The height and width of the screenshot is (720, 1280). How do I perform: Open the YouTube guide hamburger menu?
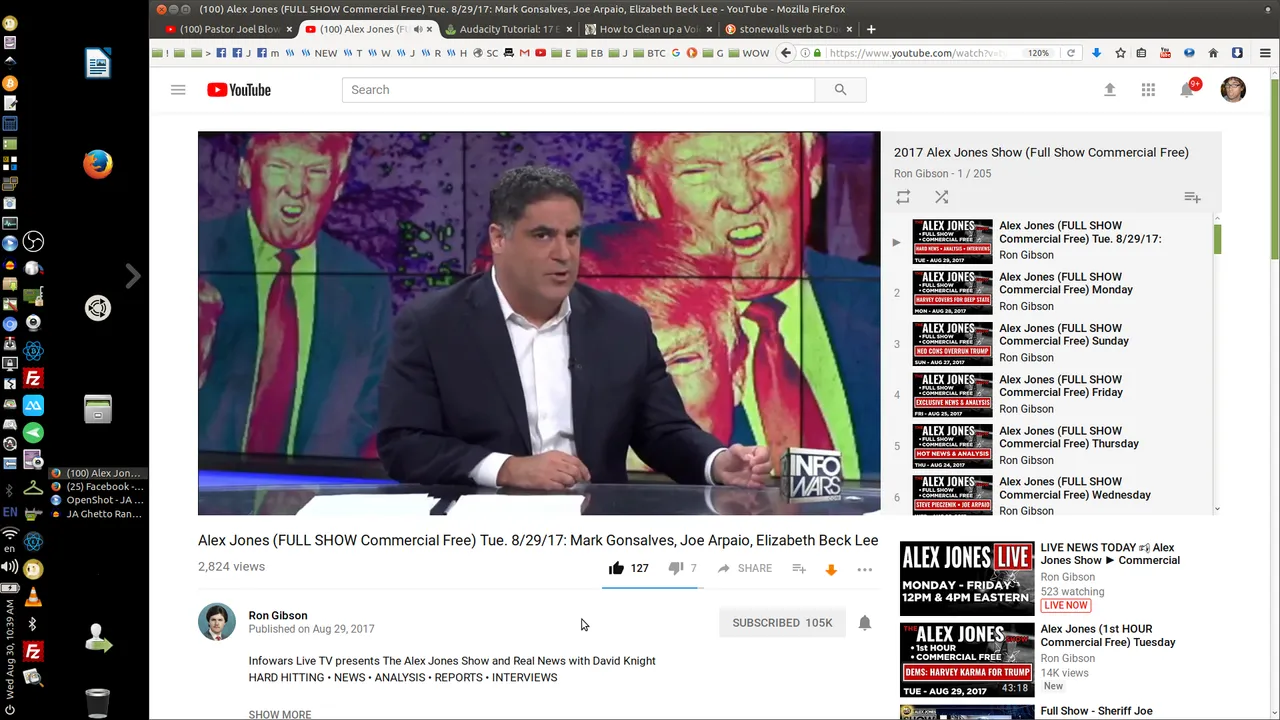(x=178, y=90)
